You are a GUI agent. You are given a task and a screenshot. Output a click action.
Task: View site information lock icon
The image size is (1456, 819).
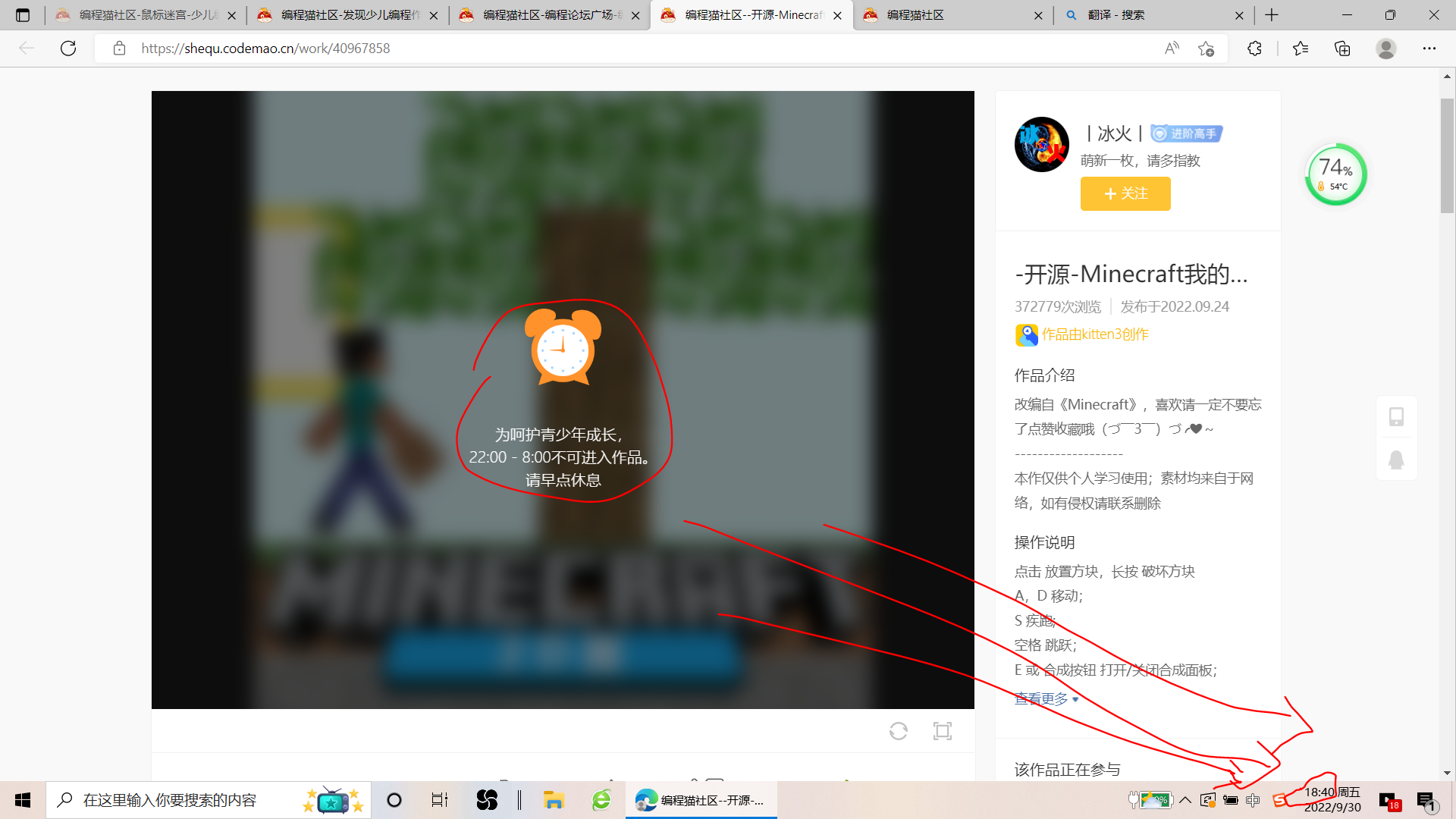pyautogui.click(x=119, y=49)
